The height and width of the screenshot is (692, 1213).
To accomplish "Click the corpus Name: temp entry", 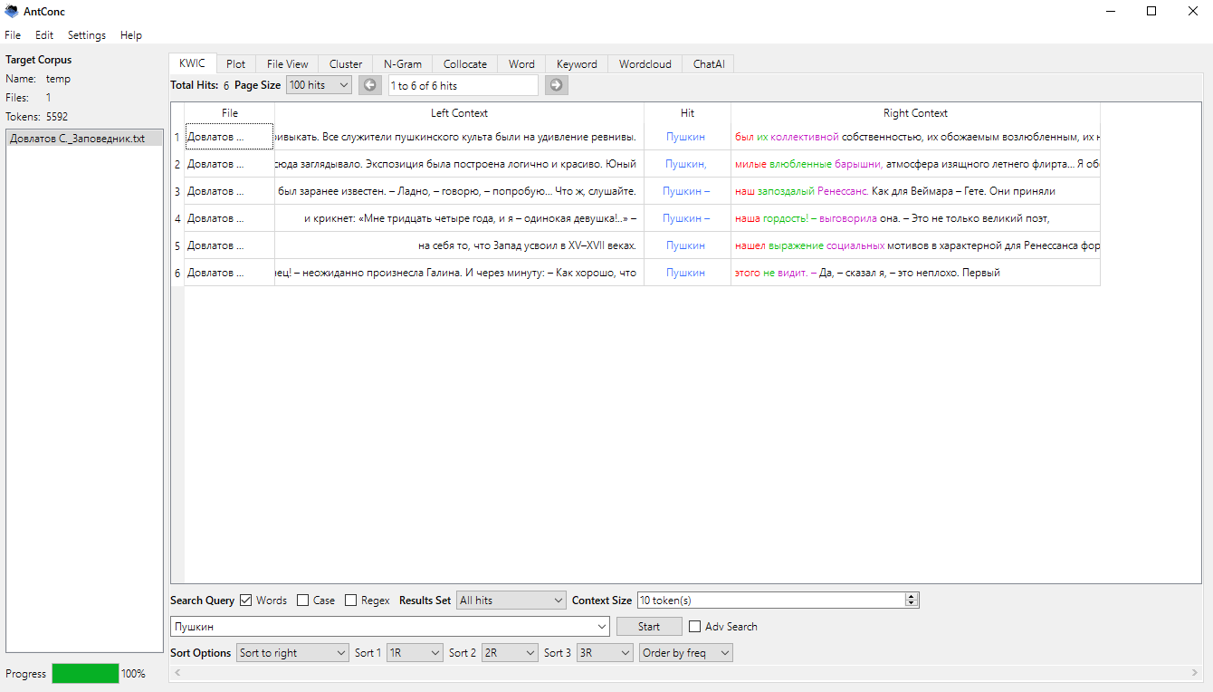I will tap(38, 78).
